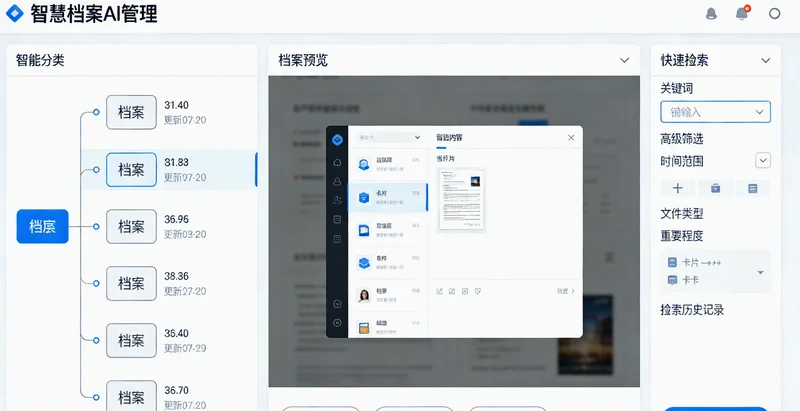Click checkmark box icon in popup footer
Viewport: 800px width, 411px height.
click(x=465, y=291)
